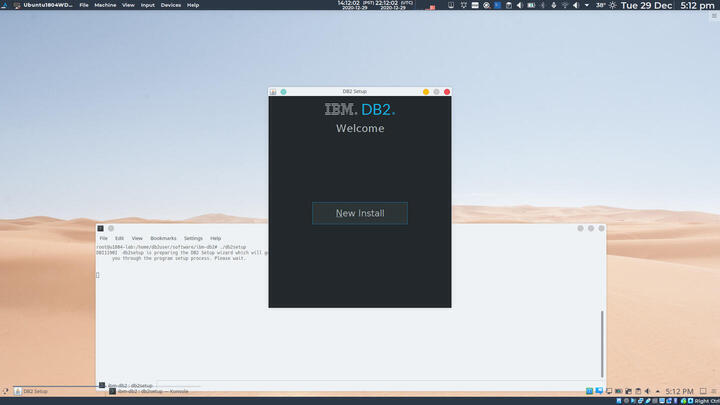Click KDE show desktop icon

pos(703,391)
